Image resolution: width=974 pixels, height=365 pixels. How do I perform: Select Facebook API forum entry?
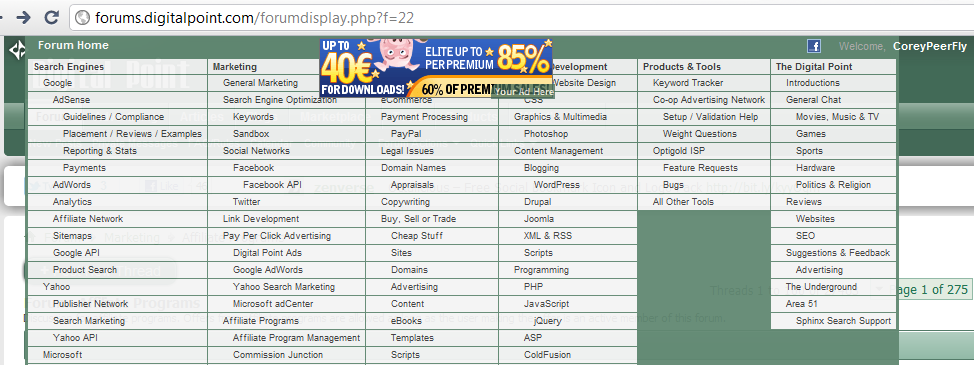pos(272,184)
